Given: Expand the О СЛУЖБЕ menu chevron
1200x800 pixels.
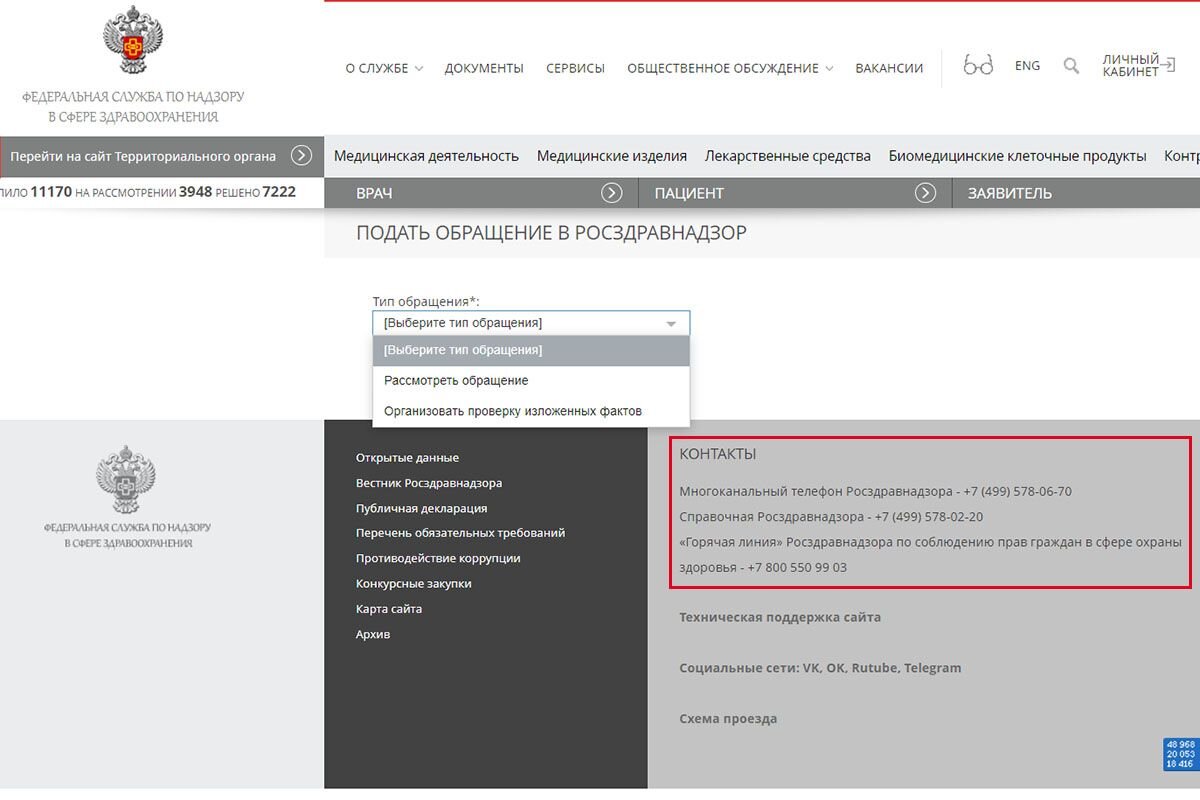Looking at the screenshot, I should tap(421, 69).
